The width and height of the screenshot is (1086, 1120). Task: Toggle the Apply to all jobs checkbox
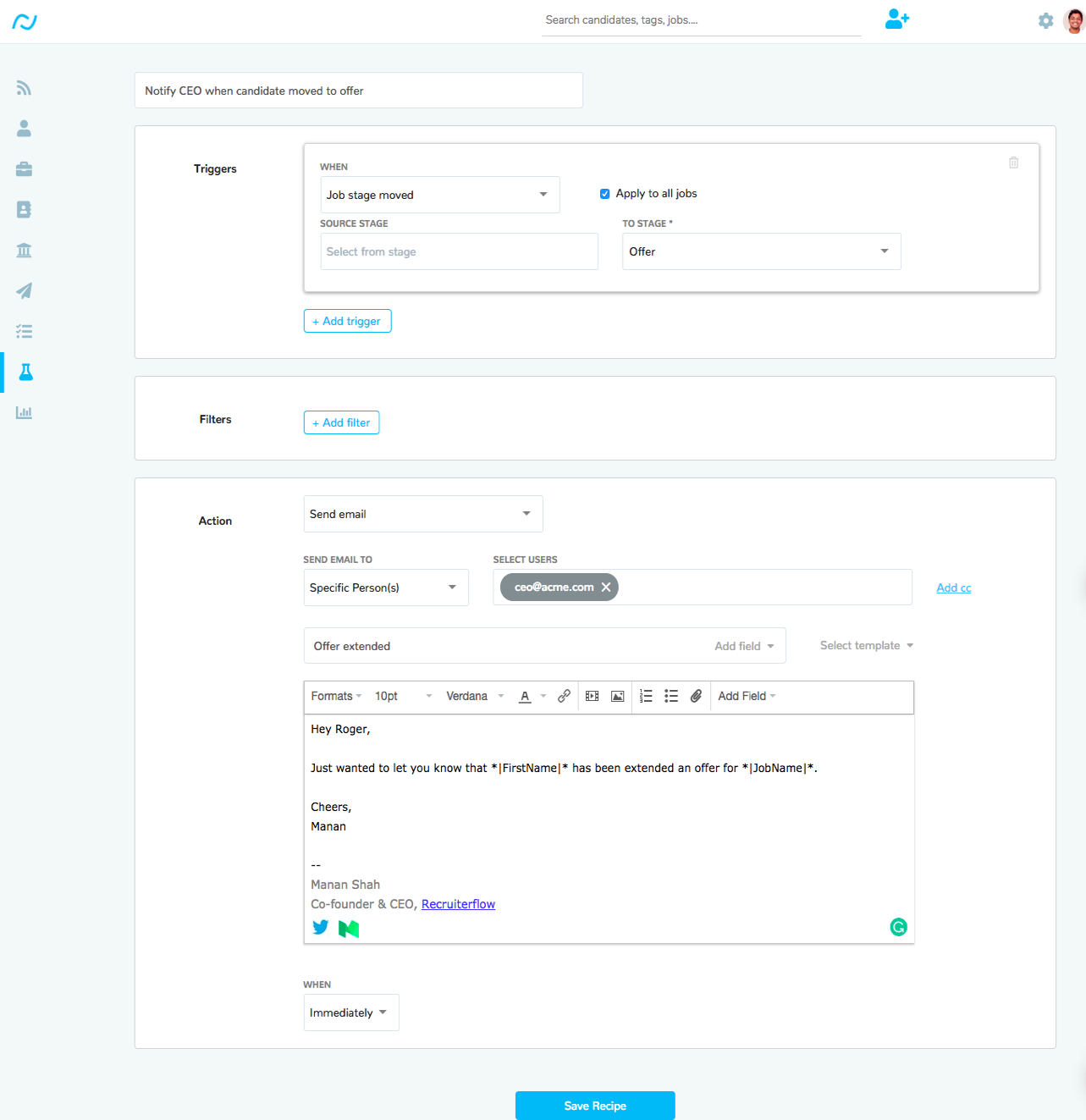tap(604, 194)
